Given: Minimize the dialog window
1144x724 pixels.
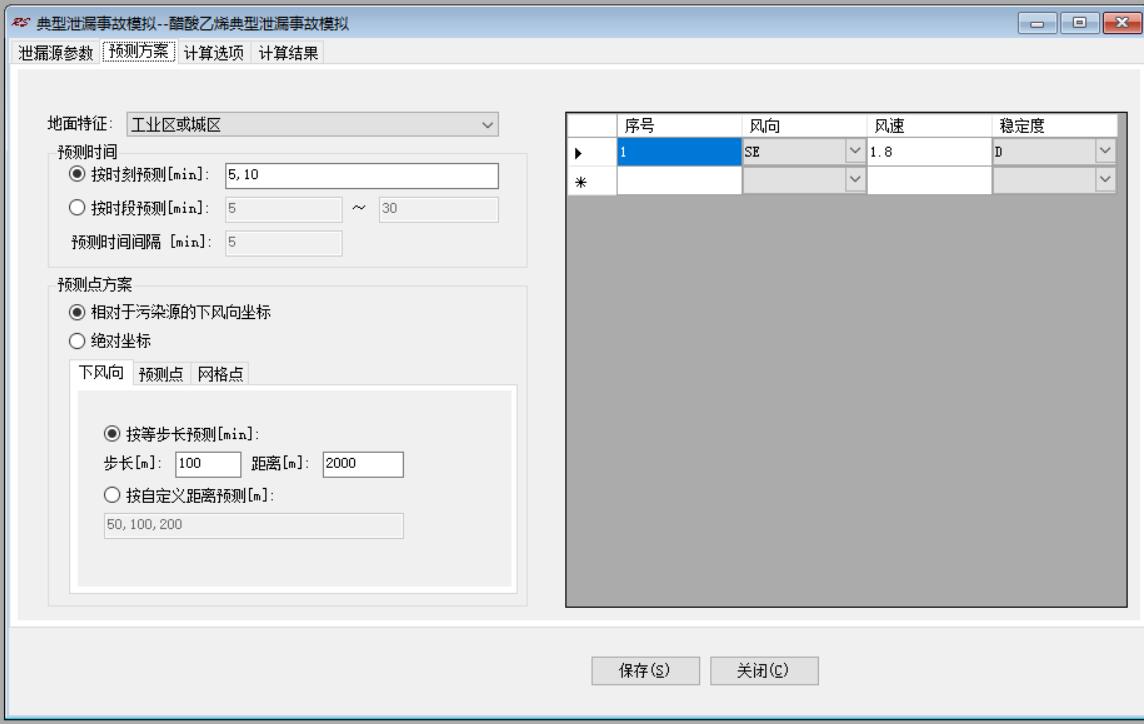Looking at the screenshot, I should 1036,23.
